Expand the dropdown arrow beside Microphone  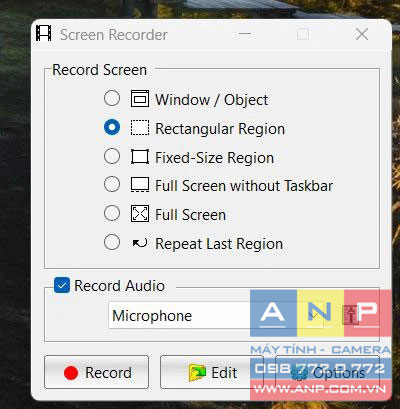pos(313,315)
